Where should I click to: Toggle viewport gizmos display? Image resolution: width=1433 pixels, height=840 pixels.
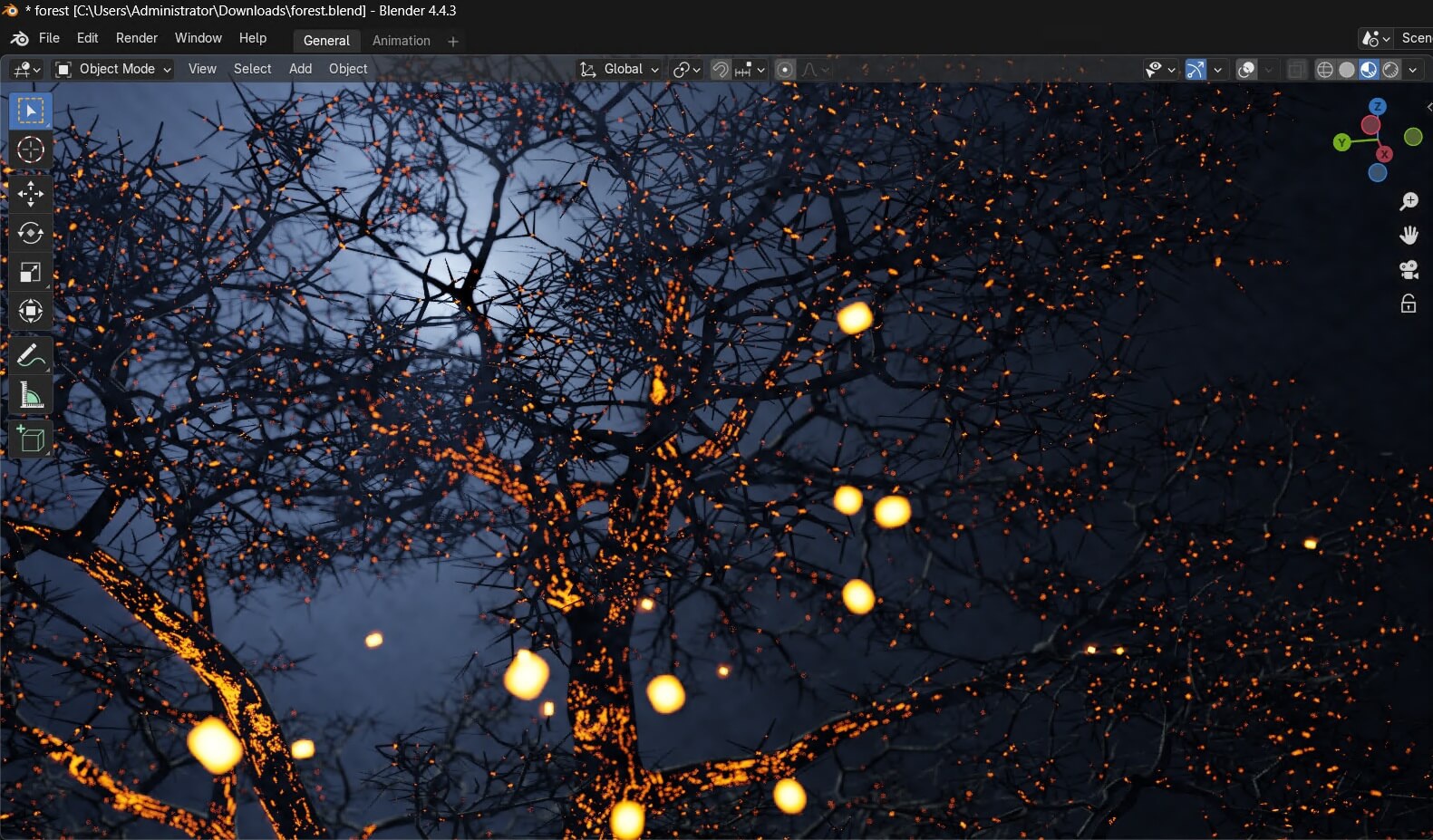[1196, 70]
